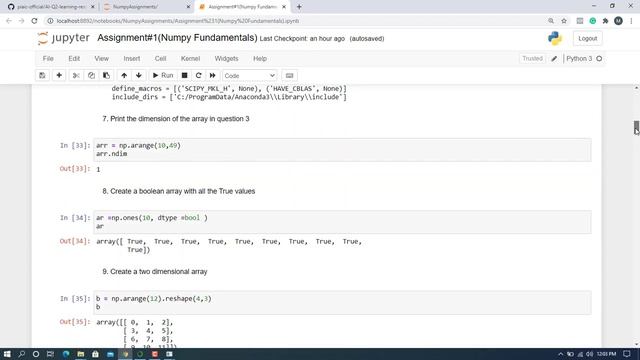640x360 pixels.
Task: Click the vertical page scrollbar thumb
Action: tap(636, 127)
